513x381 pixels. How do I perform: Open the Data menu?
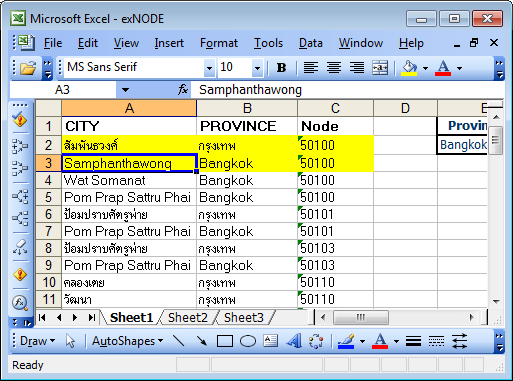pos(311,43)
